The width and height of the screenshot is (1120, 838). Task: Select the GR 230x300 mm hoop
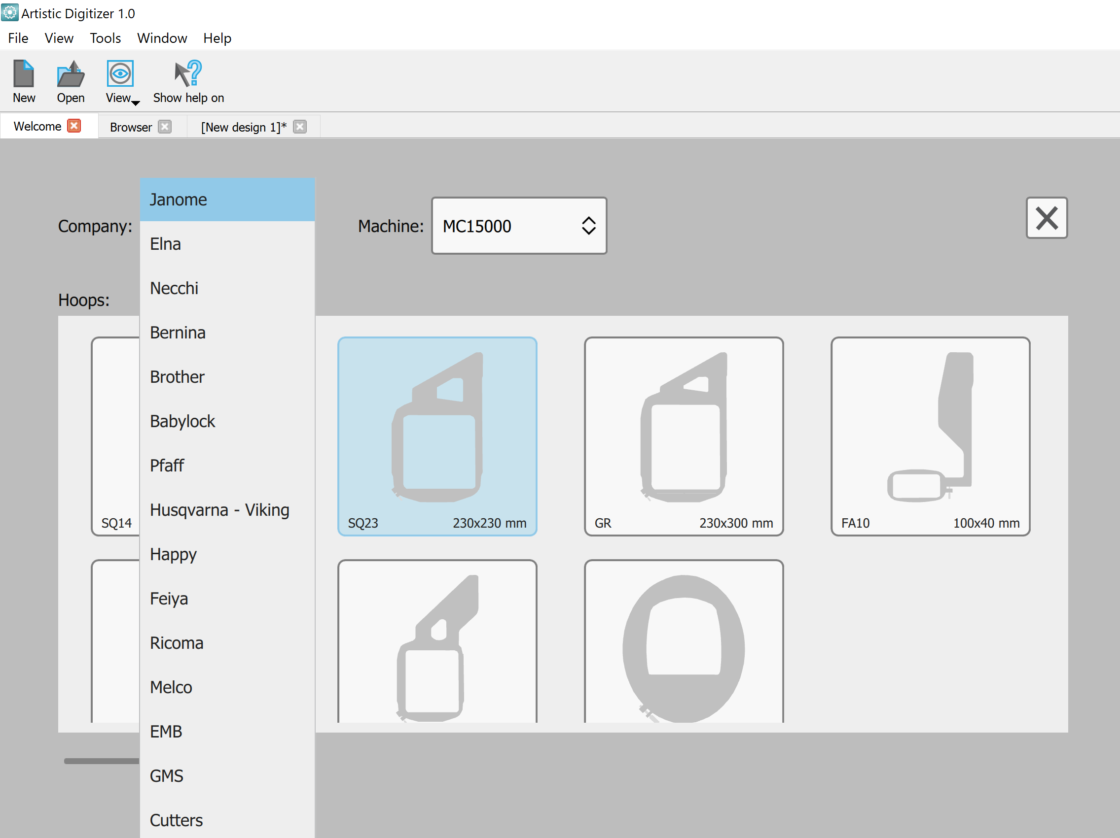point(684,437)
